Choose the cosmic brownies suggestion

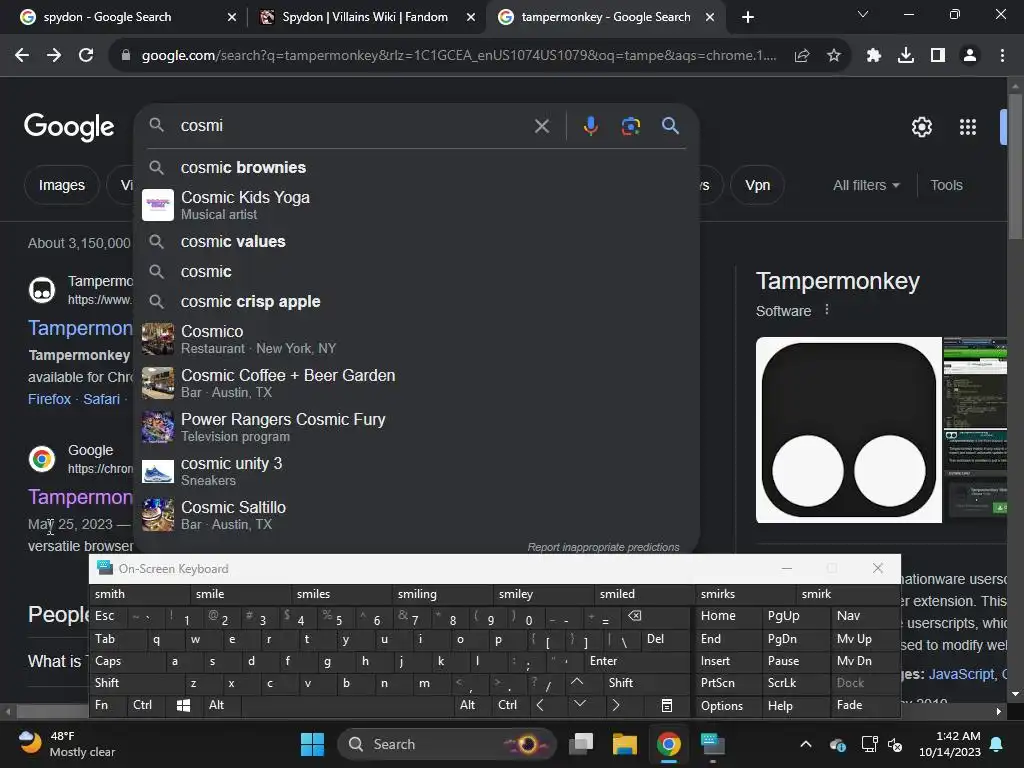pos(416,168)
